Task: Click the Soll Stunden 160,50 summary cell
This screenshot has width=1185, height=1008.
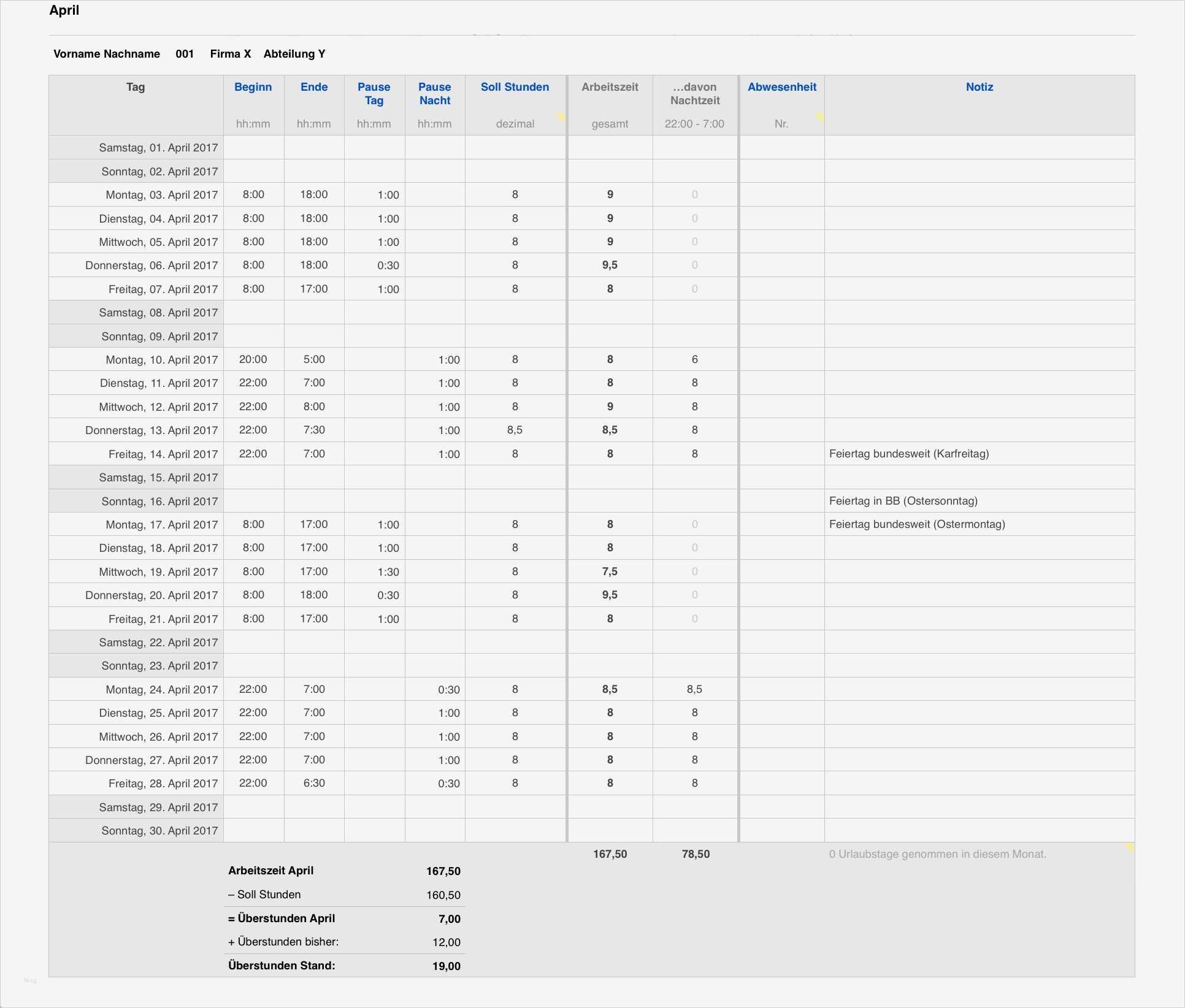Action: (x=443, y=895)
